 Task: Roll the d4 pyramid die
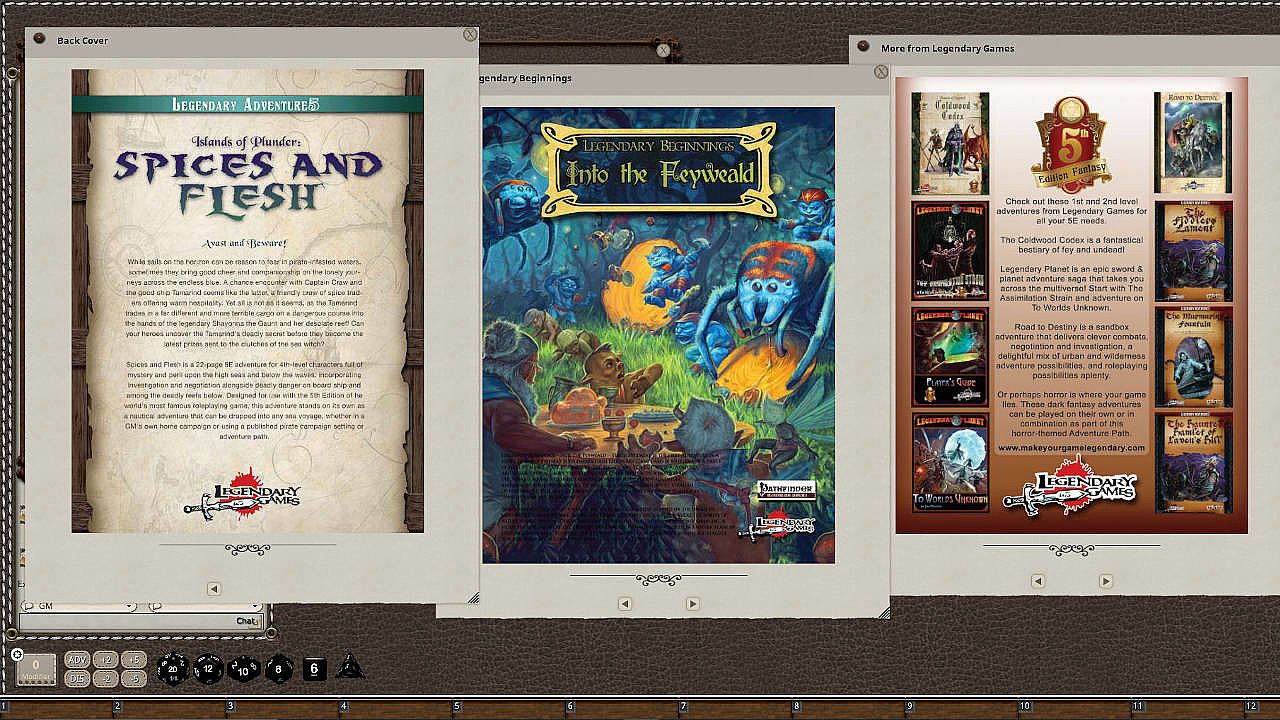coord(350,668)
